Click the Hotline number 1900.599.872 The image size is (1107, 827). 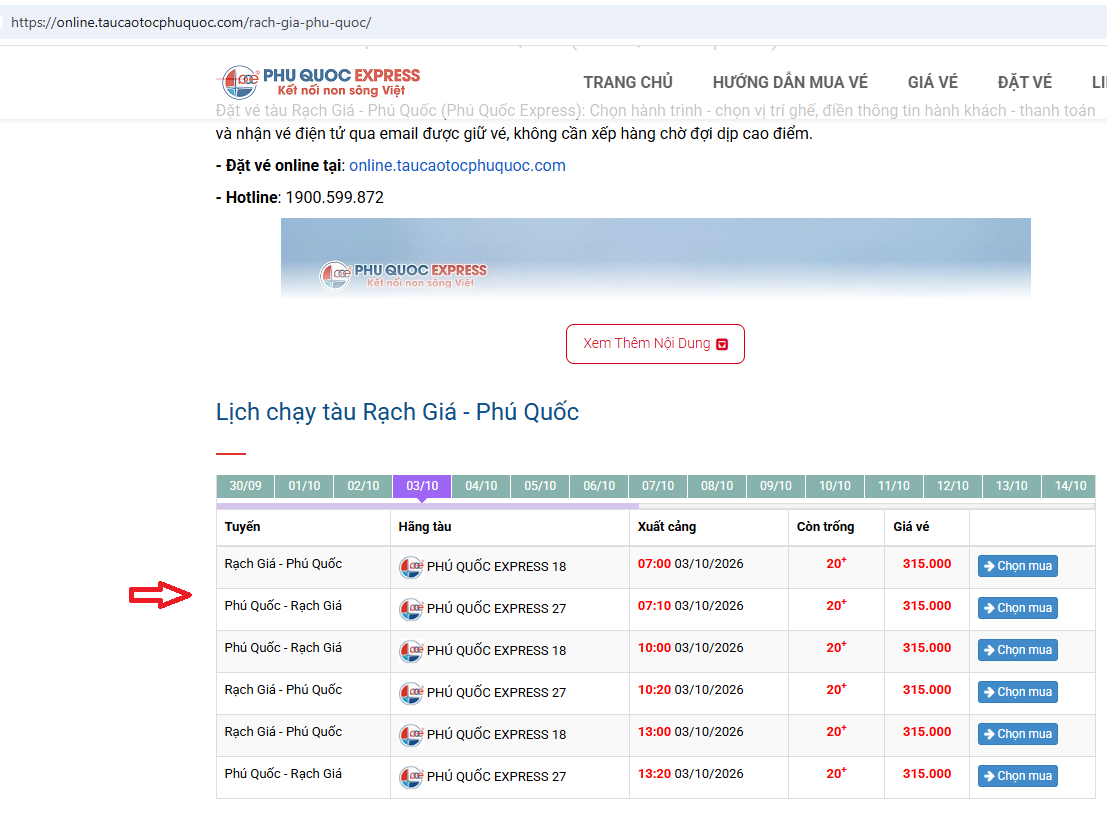tap(335, 198)
